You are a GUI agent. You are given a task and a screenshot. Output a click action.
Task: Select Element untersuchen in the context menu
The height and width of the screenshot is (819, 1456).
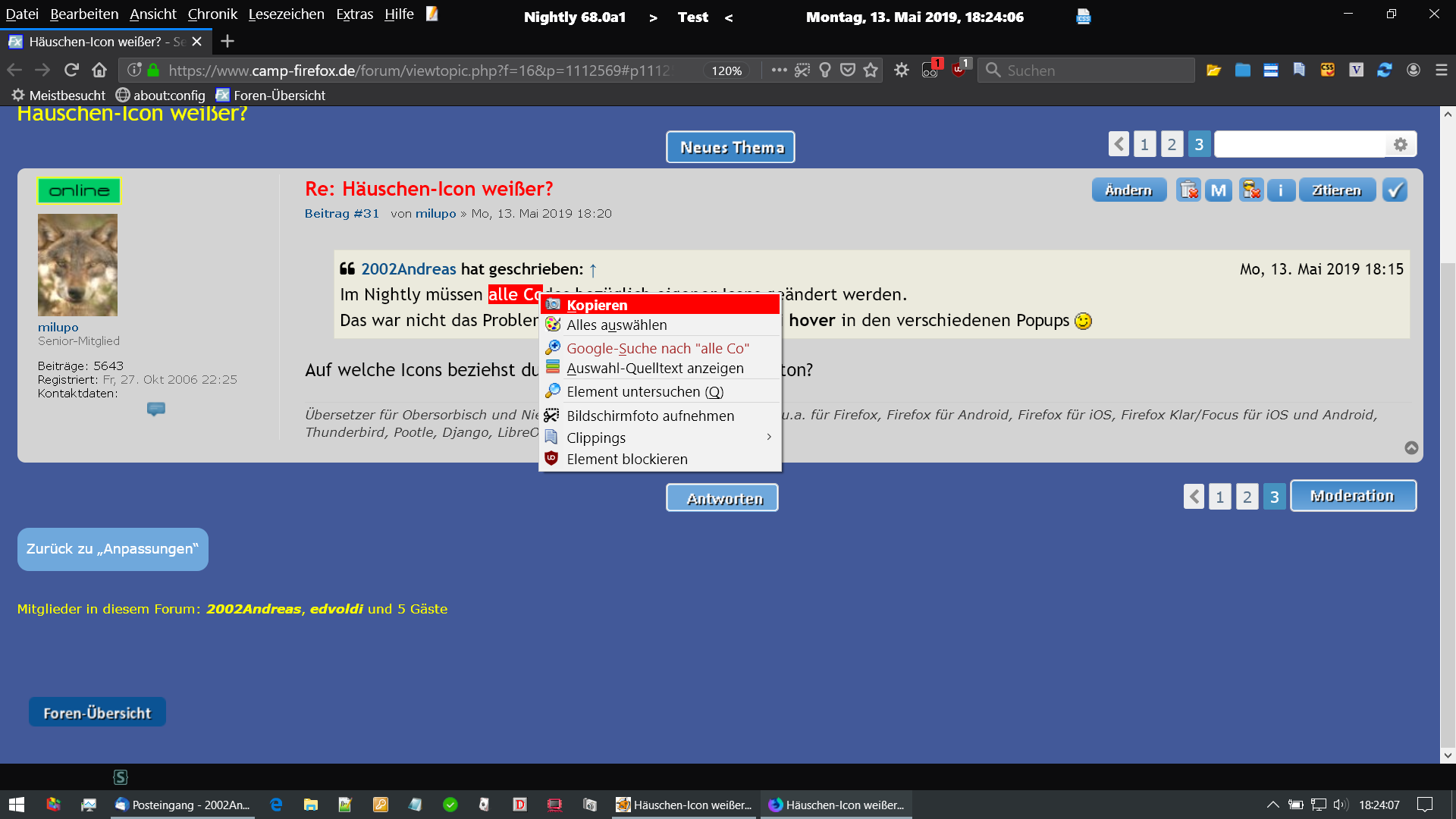[645, 392]
